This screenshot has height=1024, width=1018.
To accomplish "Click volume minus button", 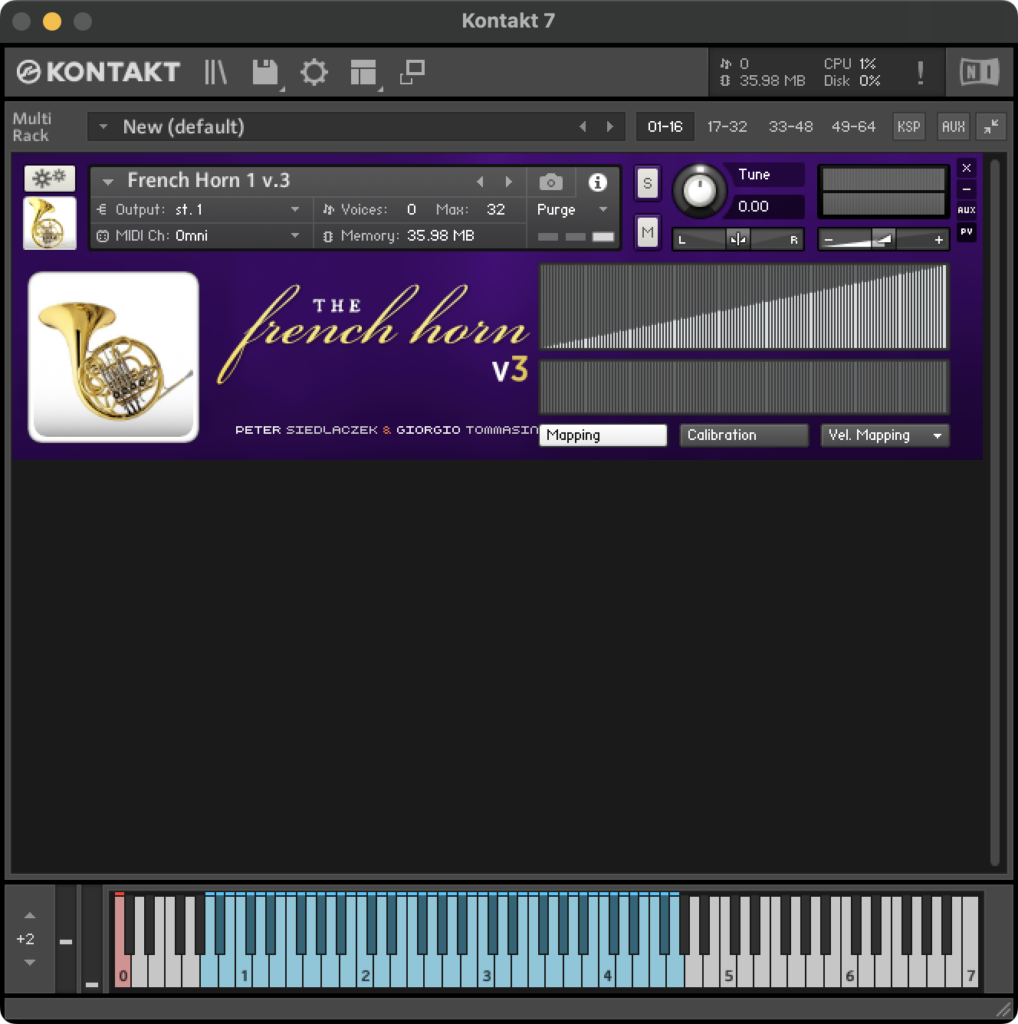I will [x=829, y=240].
